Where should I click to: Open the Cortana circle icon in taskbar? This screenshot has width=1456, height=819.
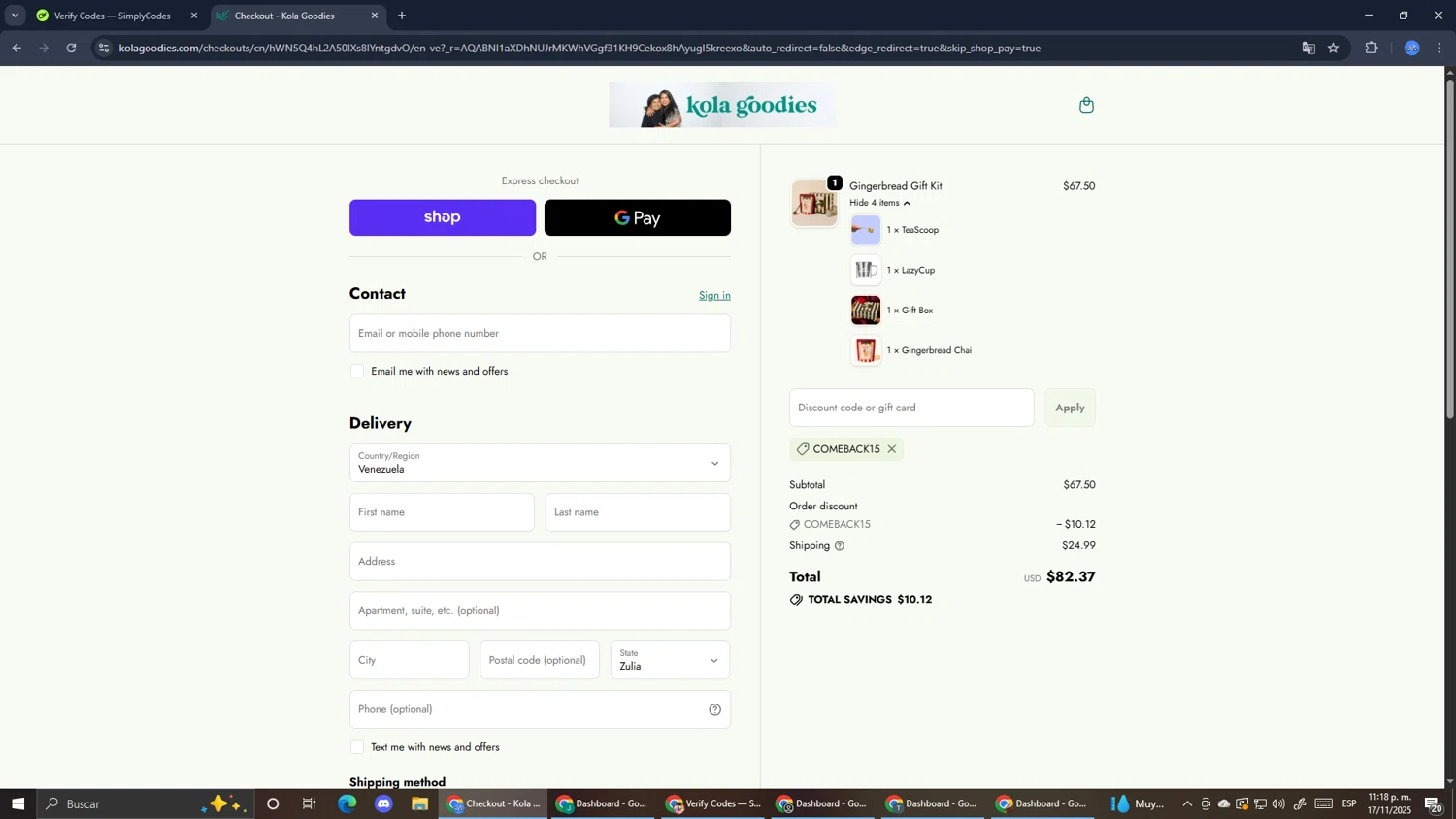pyautogui.click(x=273, y=803)
